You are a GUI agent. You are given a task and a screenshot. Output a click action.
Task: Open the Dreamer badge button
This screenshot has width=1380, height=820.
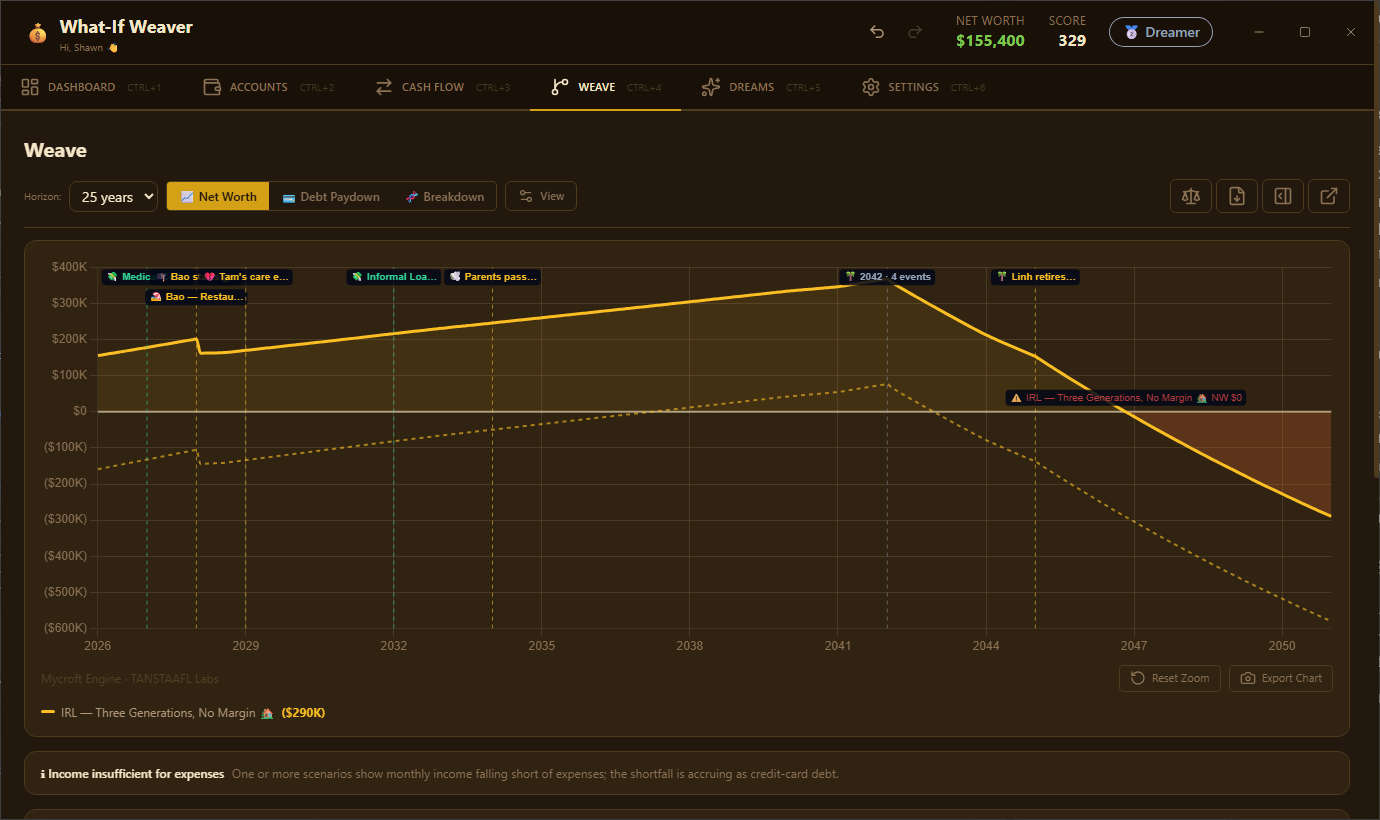pos(1161,32)
